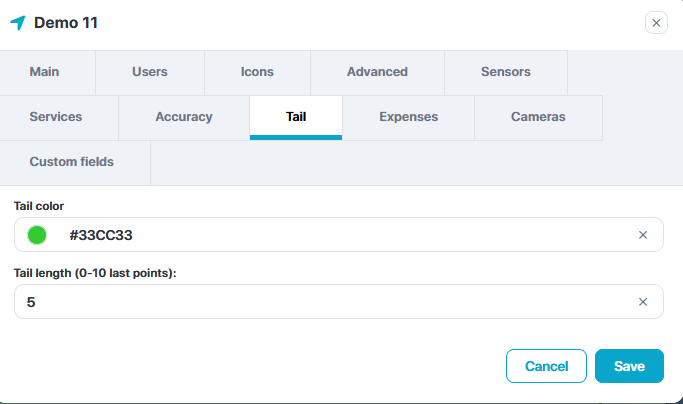Close the Demo 11 dialog
This screenshot has width=683, height=404.
pos(656,23)
